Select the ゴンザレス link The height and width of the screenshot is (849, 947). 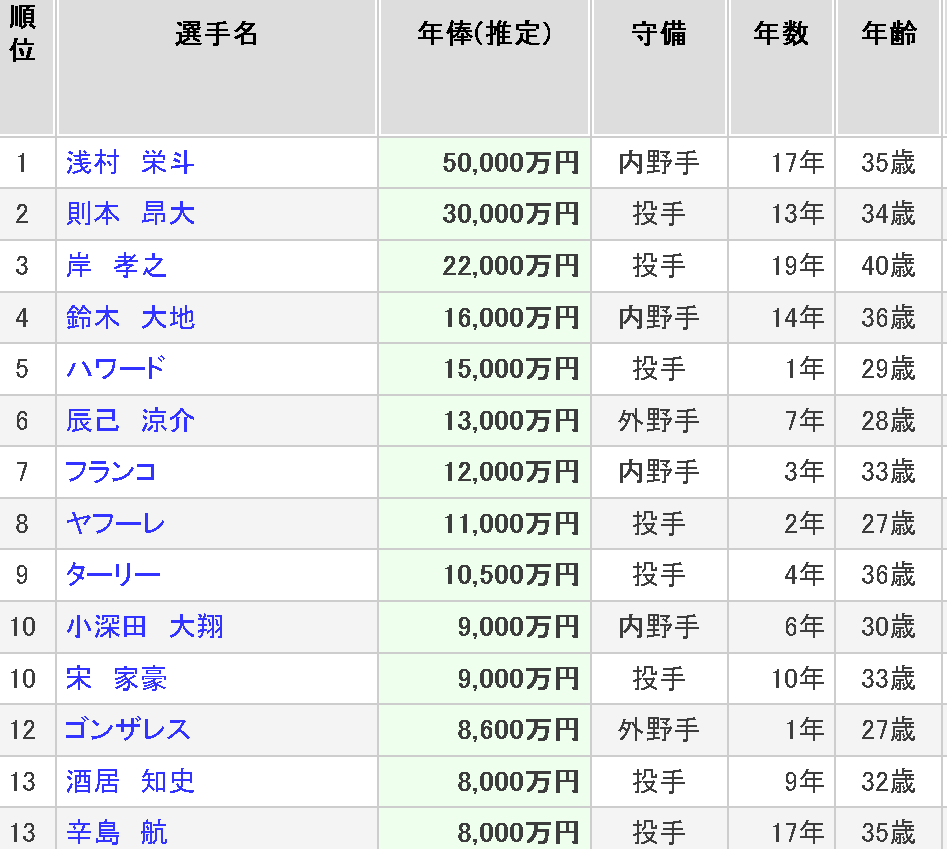[127, 730]
